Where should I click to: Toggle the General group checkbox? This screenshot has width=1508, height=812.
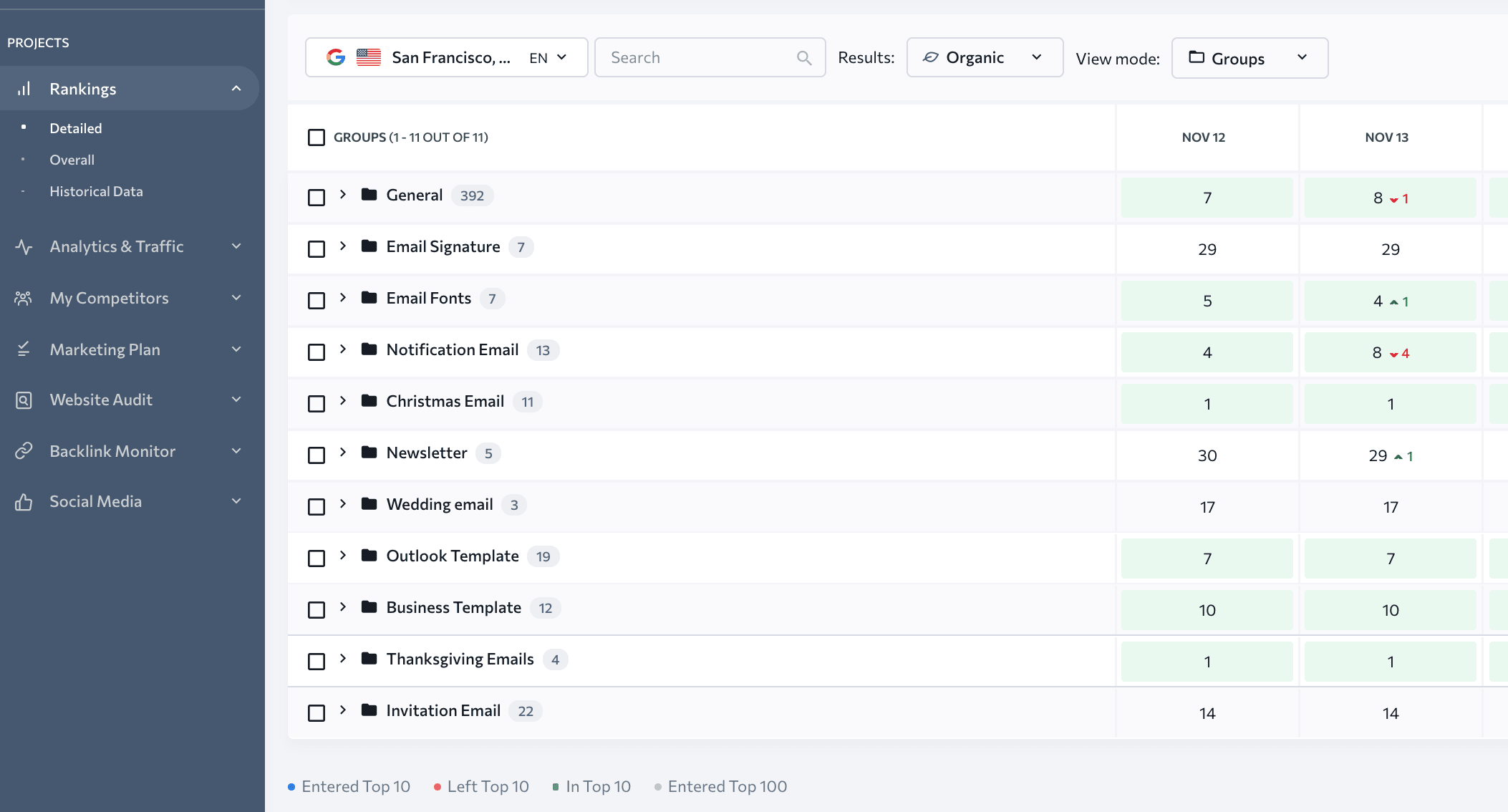[316, 197]
